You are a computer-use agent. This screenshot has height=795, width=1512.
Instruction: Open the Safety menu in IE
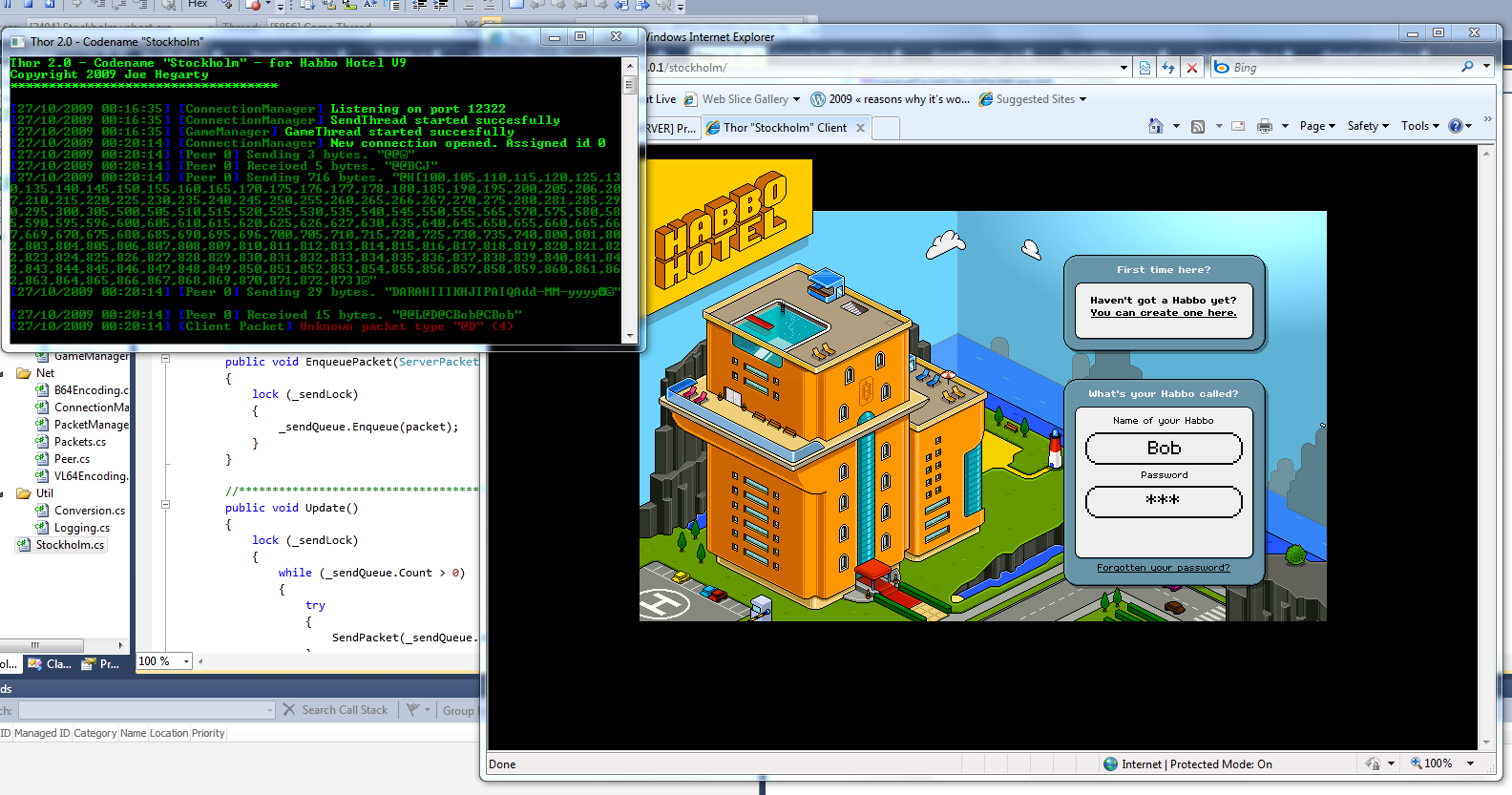pos(1368,126)
